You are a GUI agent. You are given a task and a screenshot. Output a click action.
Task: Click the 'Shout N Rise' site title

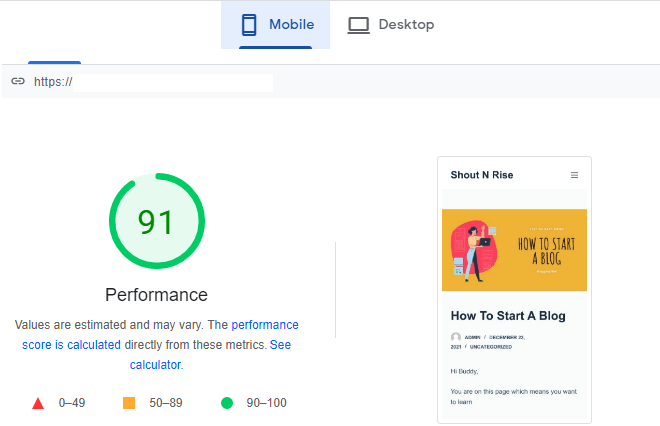(x=482, y=175)
